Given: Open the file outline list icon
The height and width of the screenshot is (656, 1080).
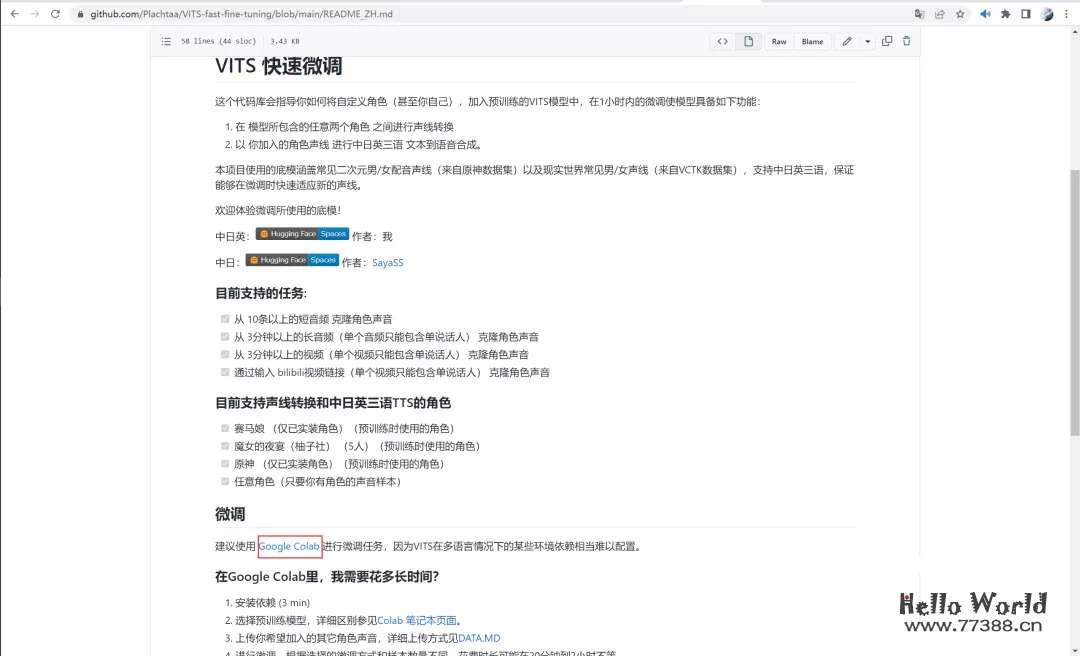Looking at the screenshot, I should (x=166, y=41).
